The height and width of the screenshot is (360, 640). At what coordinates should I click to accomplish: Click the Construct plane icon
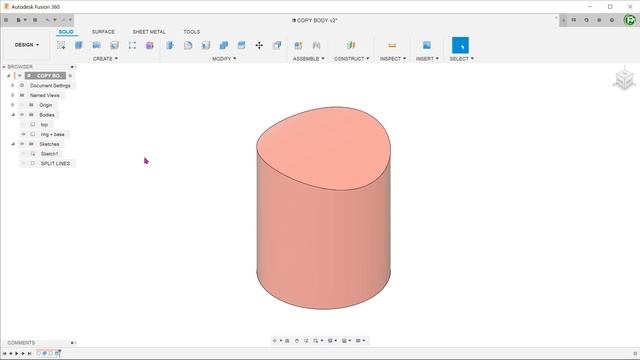pyautogui.click(x=351, y=45)
